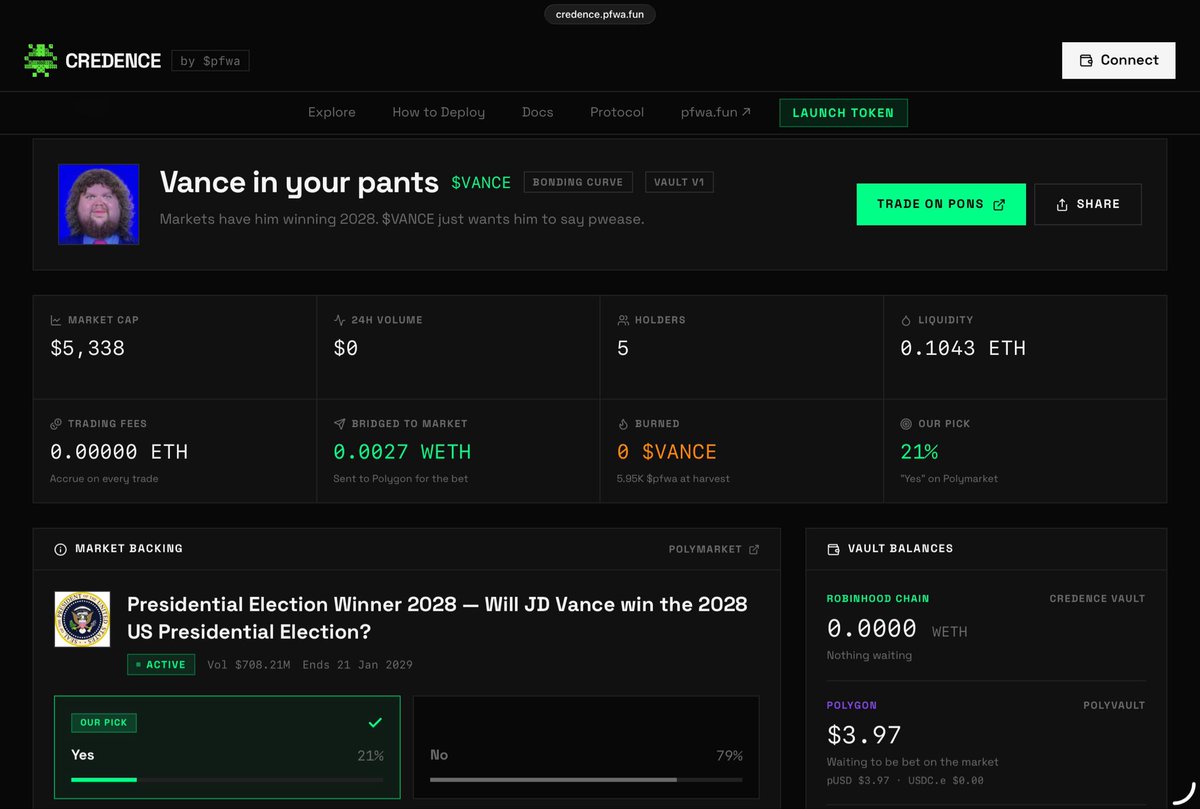
Task: Click the LAUNCH TOKEN button
Action: pos(843,113)
